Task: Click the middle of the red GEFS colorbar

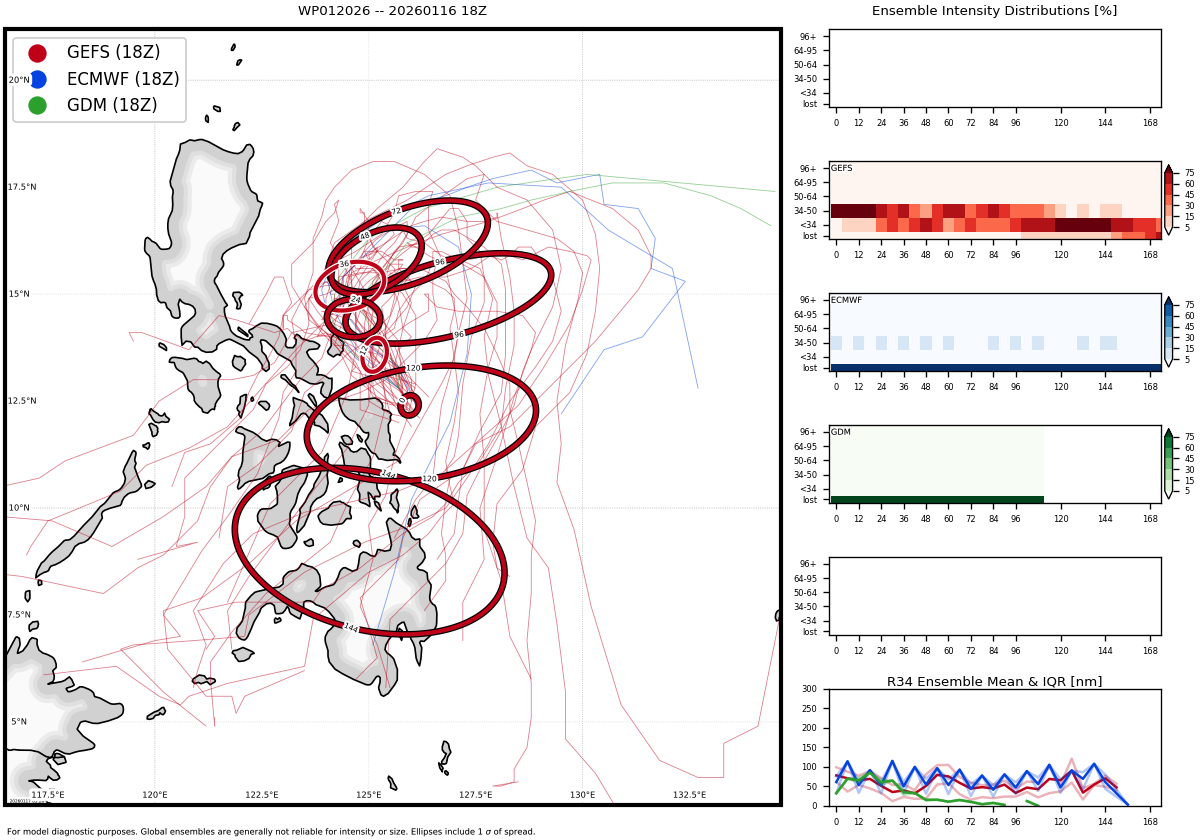Action: [x=1168, y=200]
